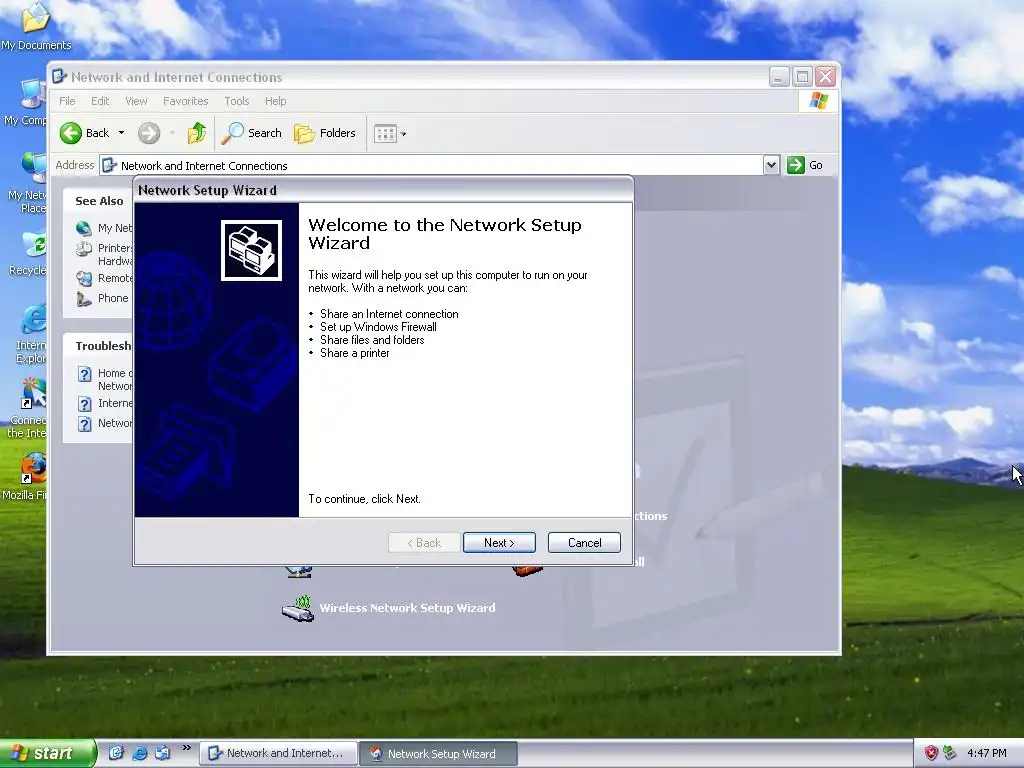Open the Remote link in See Also
The image size is (1024, 768).
coord(115,278)
